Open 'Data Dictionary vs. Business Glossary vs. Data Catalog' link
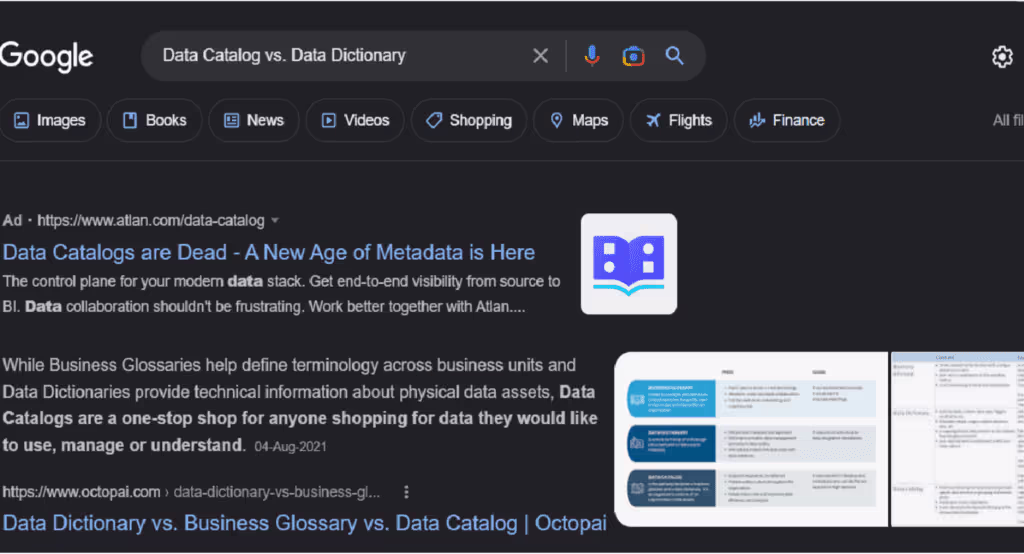Viewport: 1024px width, 554px height. coord(304,523)
